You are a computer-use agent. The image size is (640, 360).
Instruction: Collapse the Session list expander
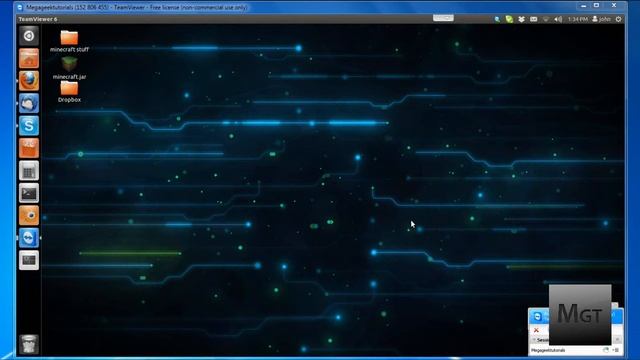tap(533, 340)
